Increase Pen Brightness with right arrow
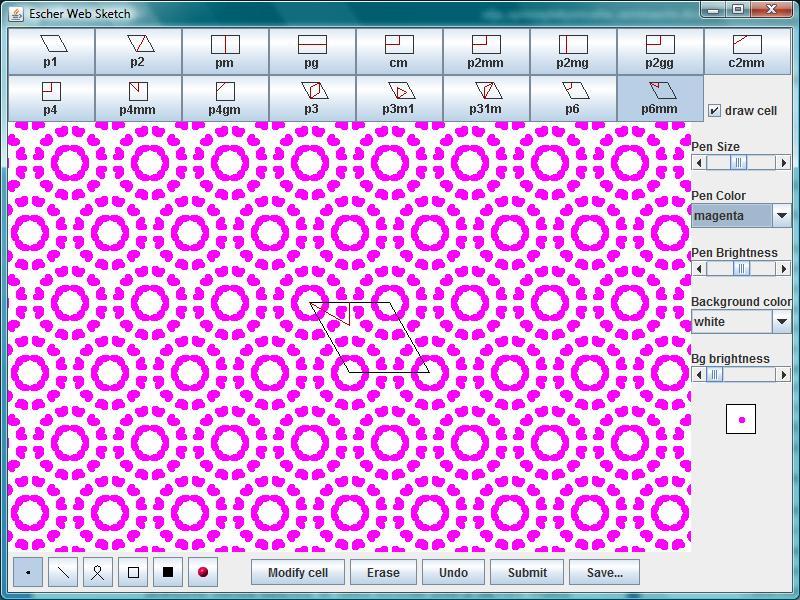Viewport: 800px width, 600px height. click(784, 268)
